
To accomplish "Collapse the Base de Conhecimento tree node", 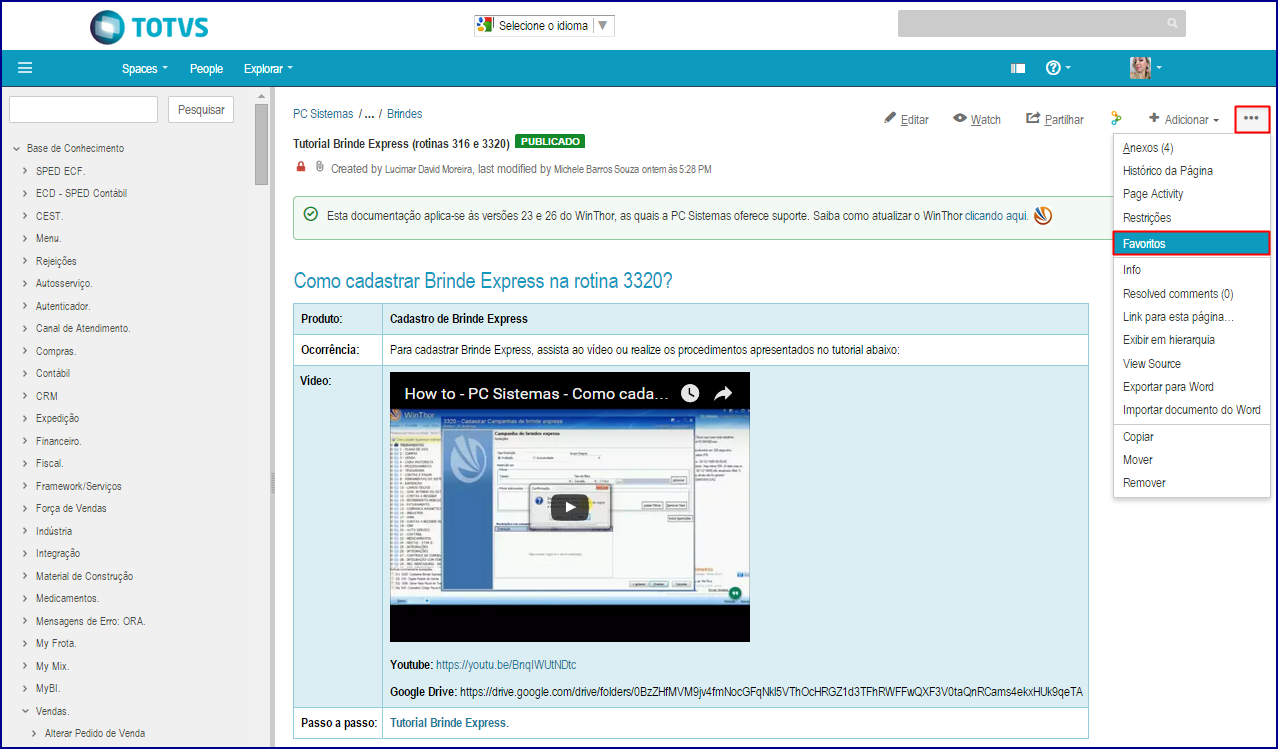I will click(x=17, y=149).
